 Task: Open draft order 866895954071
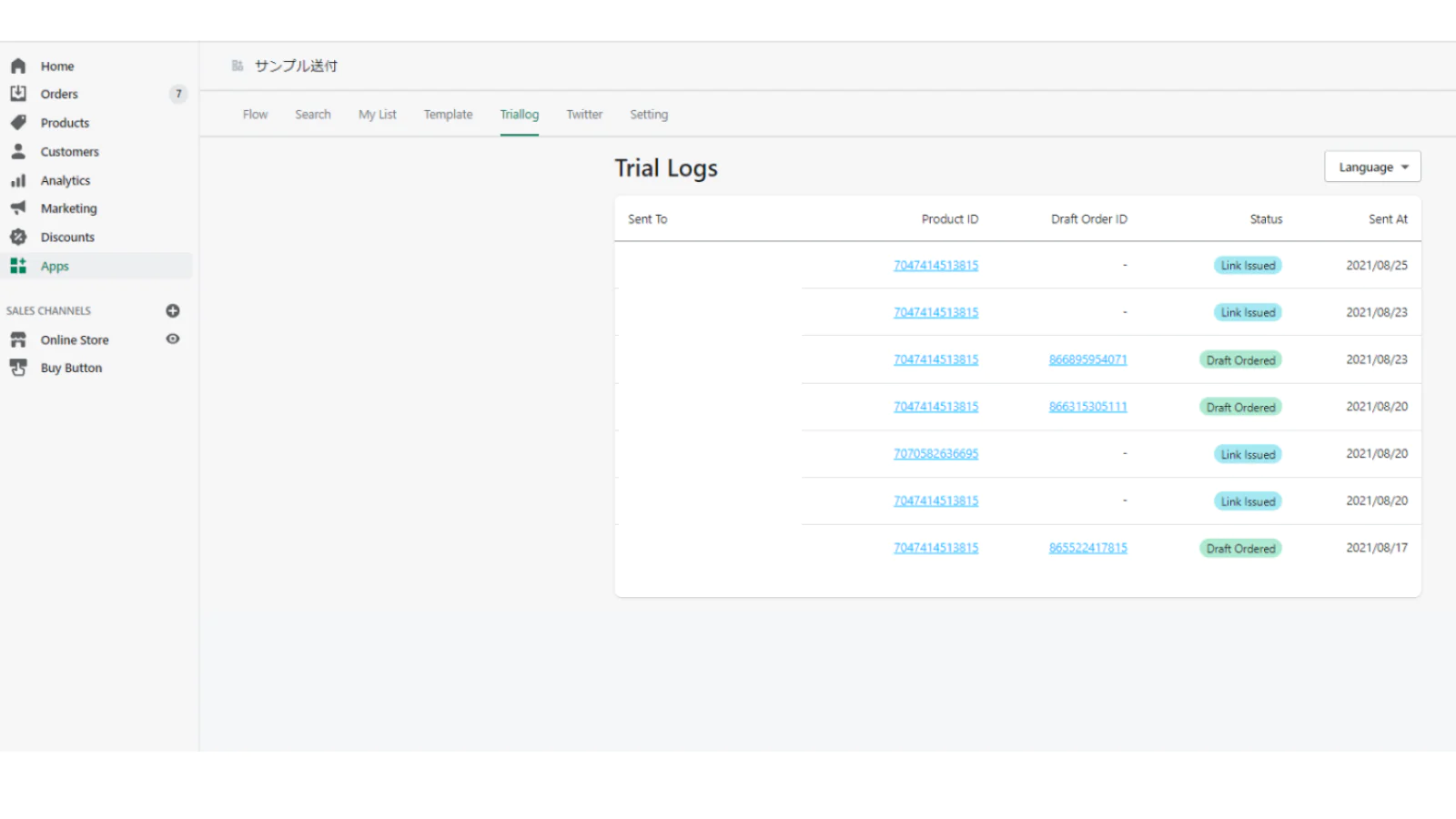pyautogui.click(x=1087, y=359)
